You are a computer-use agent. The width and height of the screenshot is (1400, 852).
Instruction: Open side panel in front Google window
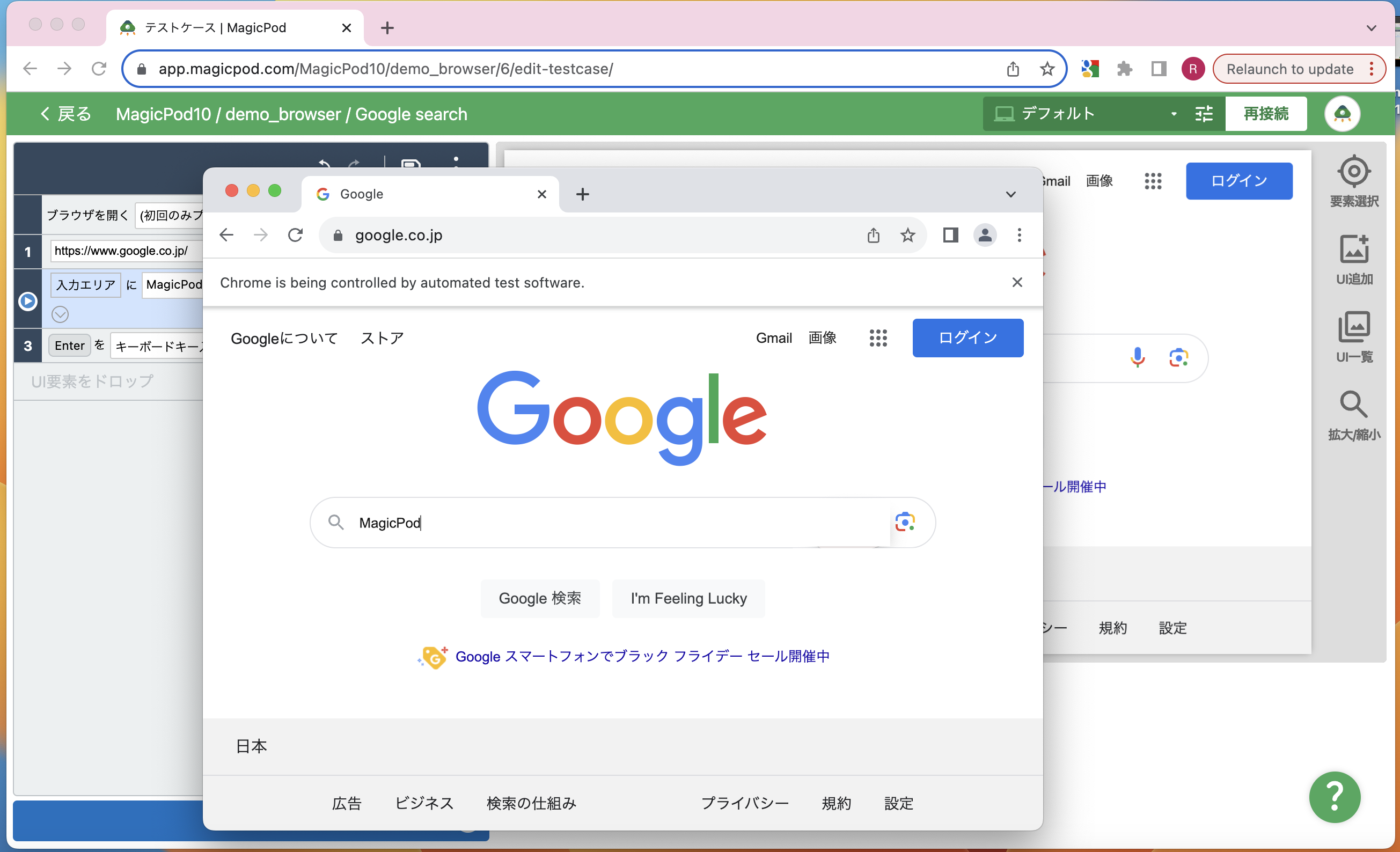click(950, 234)
